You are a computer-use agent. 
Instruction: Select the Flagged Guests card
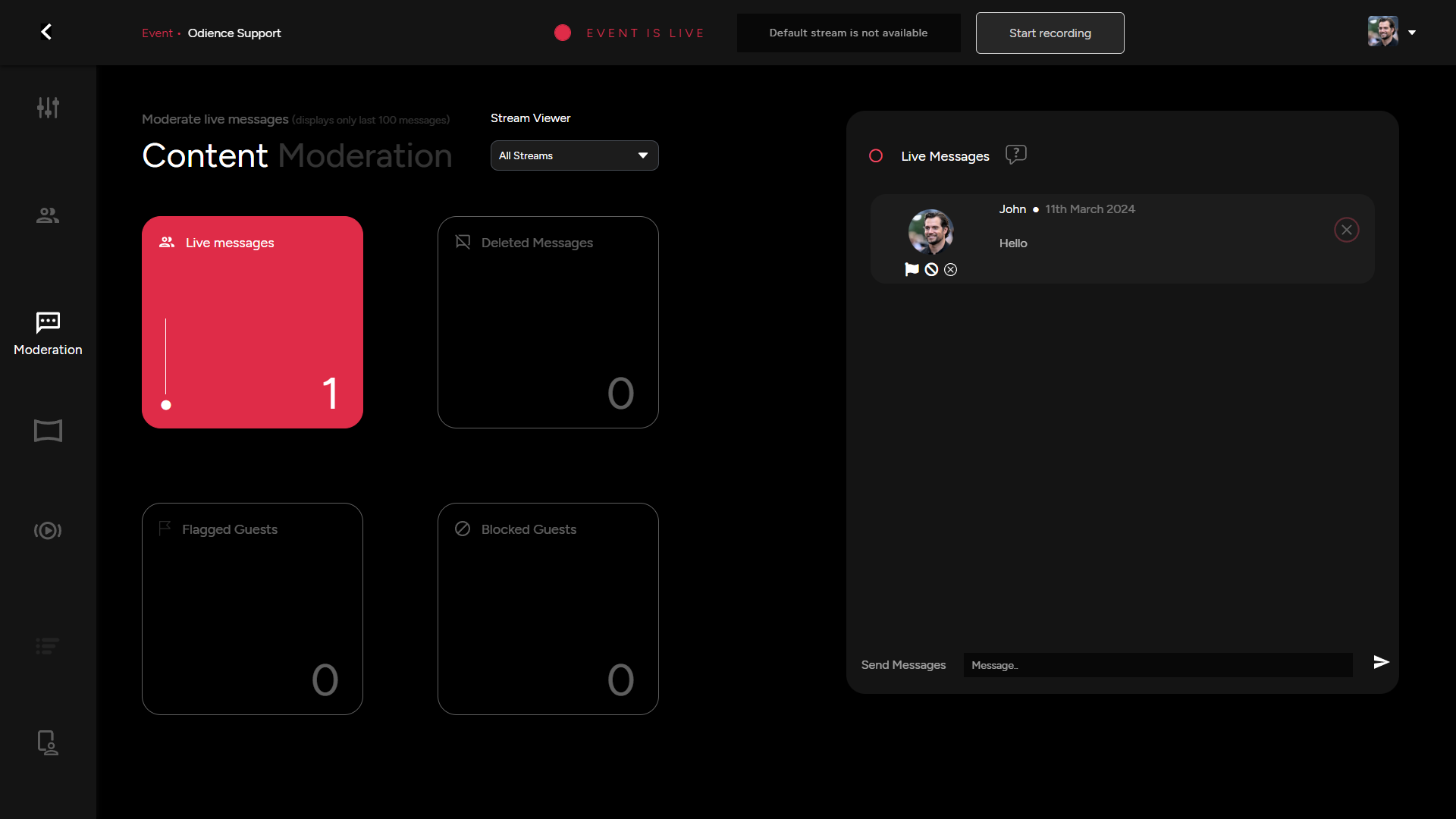pyautogui.click(x=253, y=608)
